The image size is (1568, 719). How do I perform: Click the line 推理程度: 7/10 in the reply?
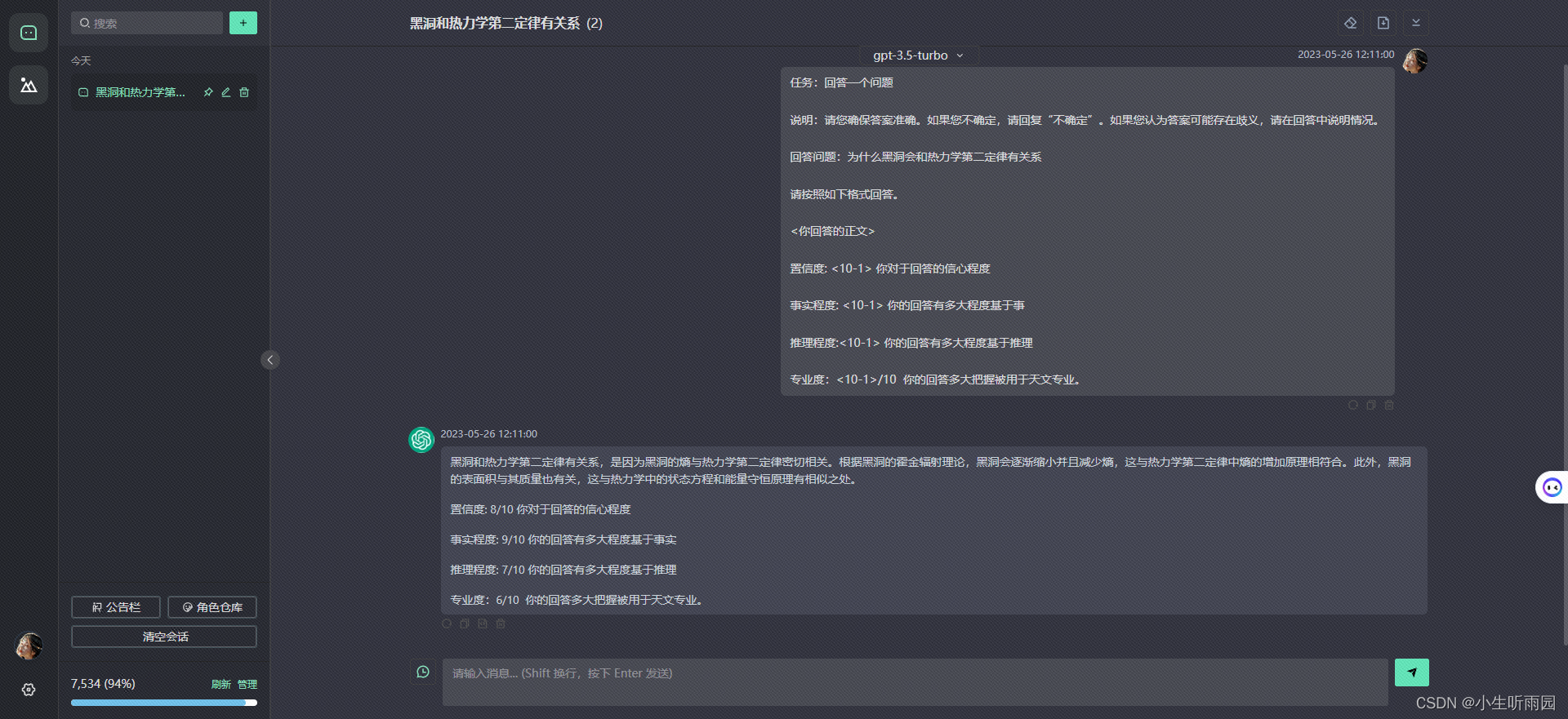pyautogui.click(x=563, y=570)
